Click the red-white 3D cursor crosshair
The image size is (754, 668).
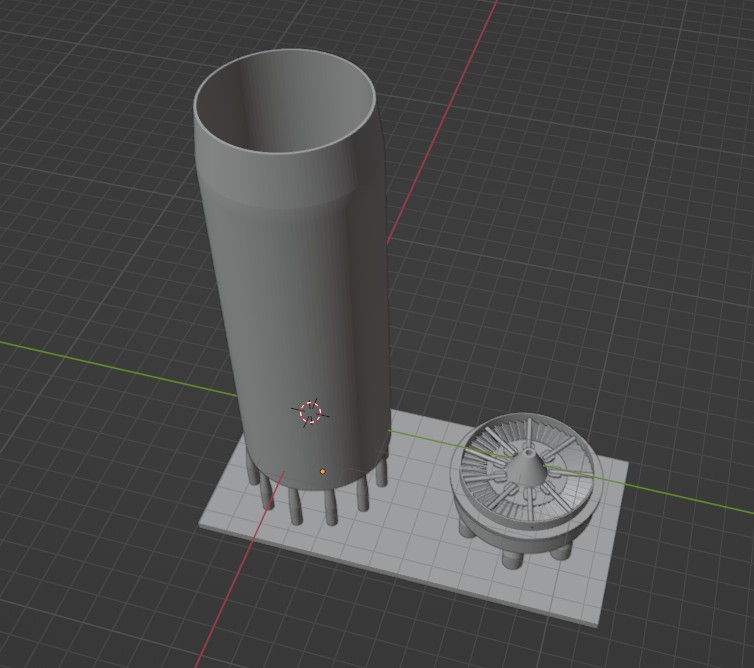coord(310,413)
